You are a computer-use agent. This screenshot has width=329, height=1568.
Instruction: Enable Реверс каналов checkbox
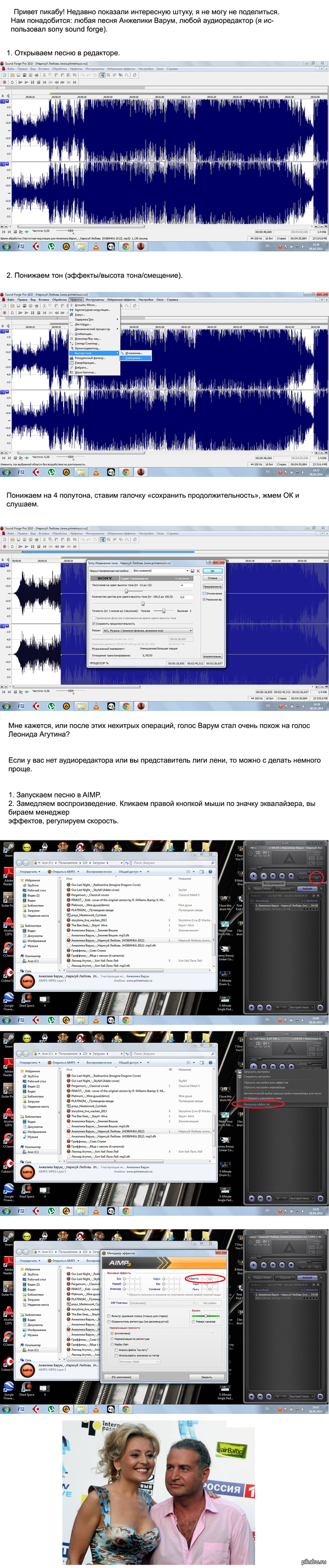(x=194, y=1322)
